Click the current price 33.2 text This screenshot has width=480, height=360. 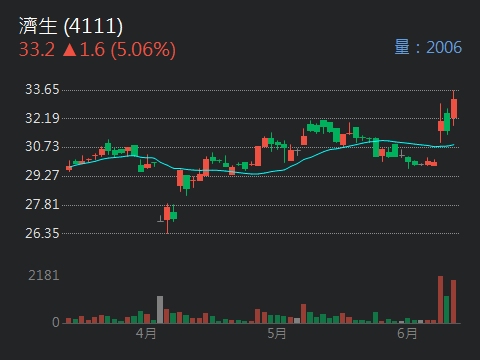pyautogui.click(x=37, y=49)
